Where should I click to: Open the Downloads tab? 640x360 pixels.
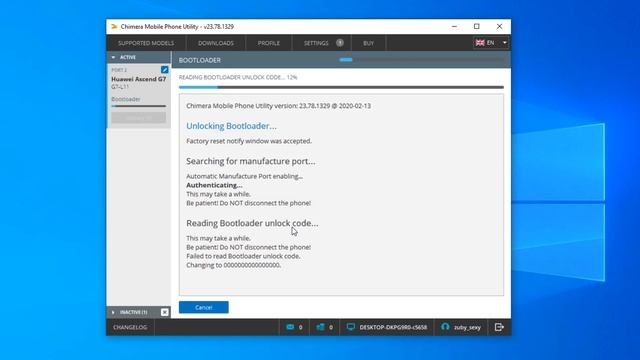[x=216, y=43]
